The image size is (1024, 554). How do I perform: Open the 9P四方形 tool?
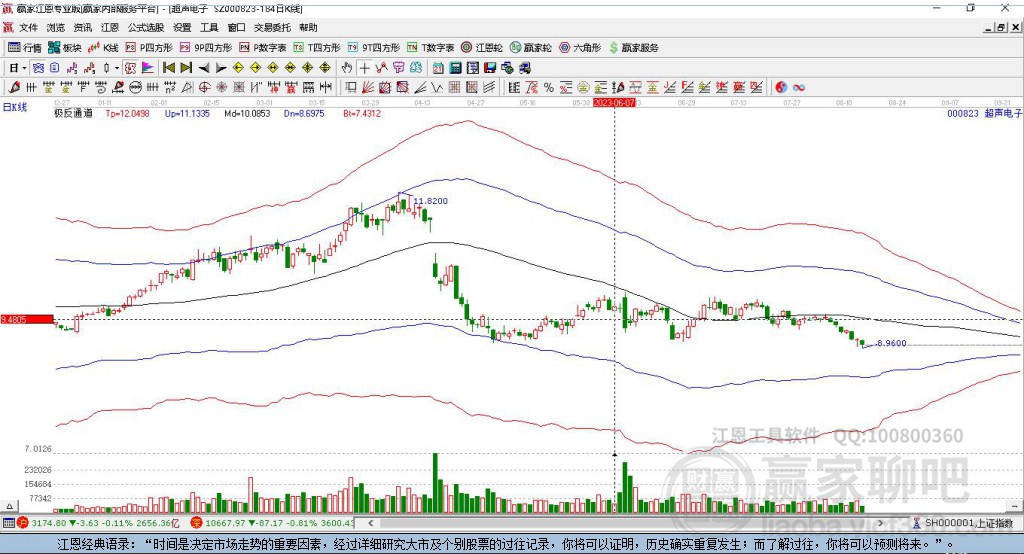click(x=206, y=48)
